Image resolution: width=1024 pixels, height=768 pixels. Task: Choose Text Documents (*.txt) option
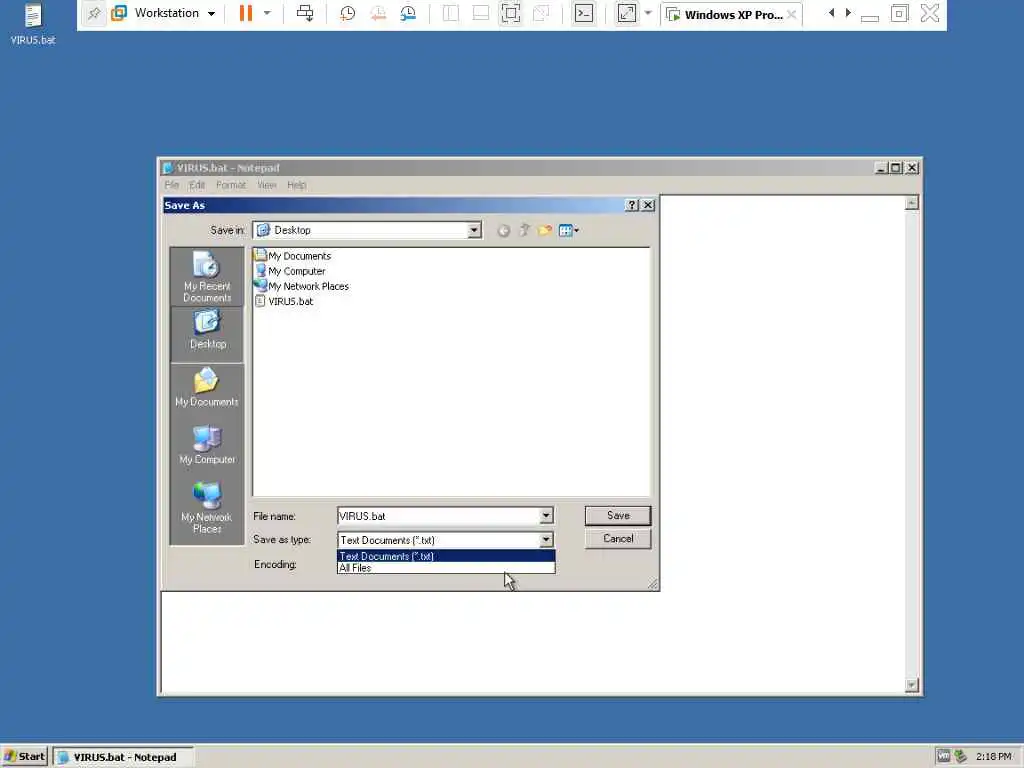(446, 556)
